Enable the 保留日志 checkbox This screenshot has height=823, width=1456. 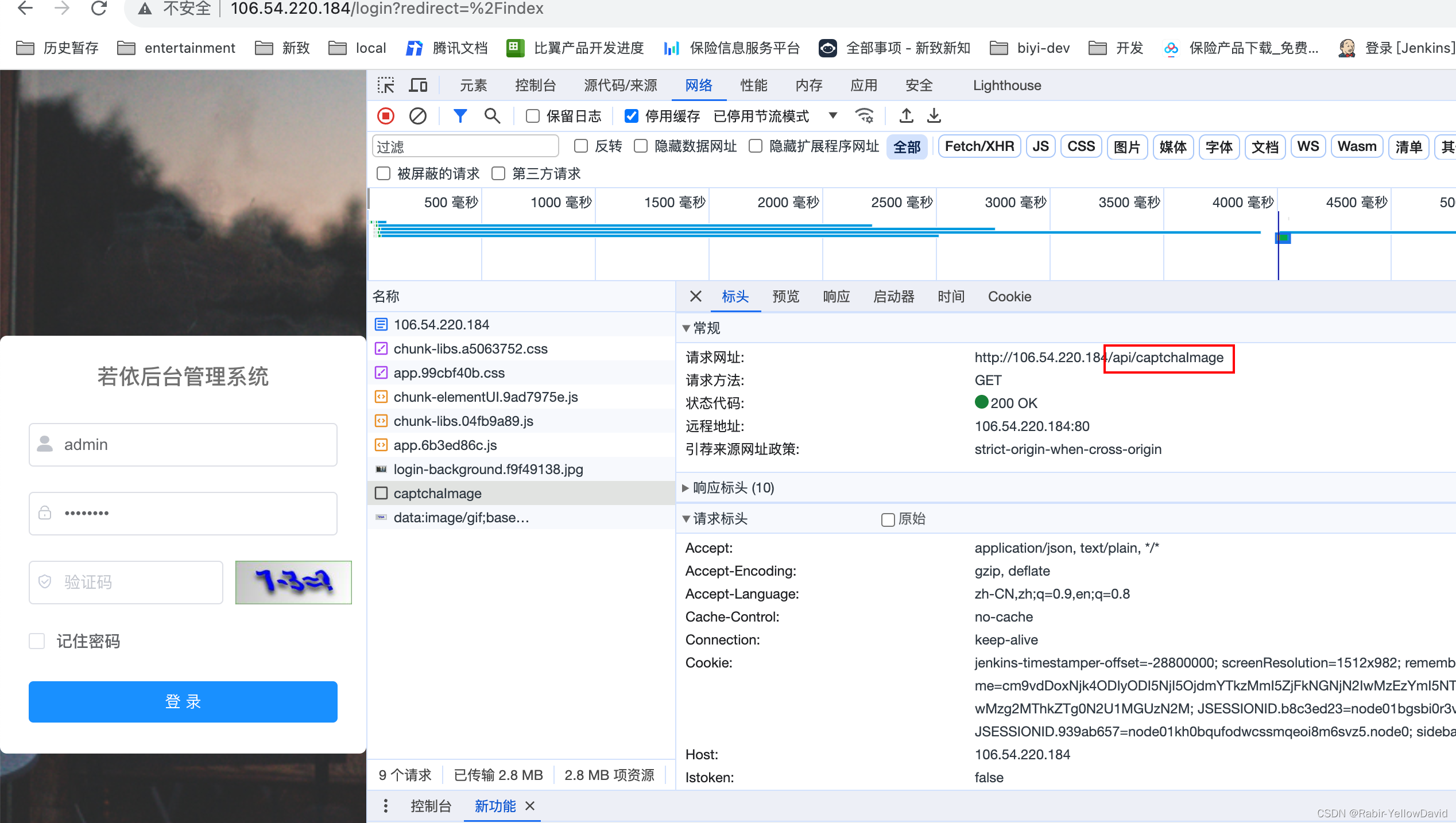533,116
